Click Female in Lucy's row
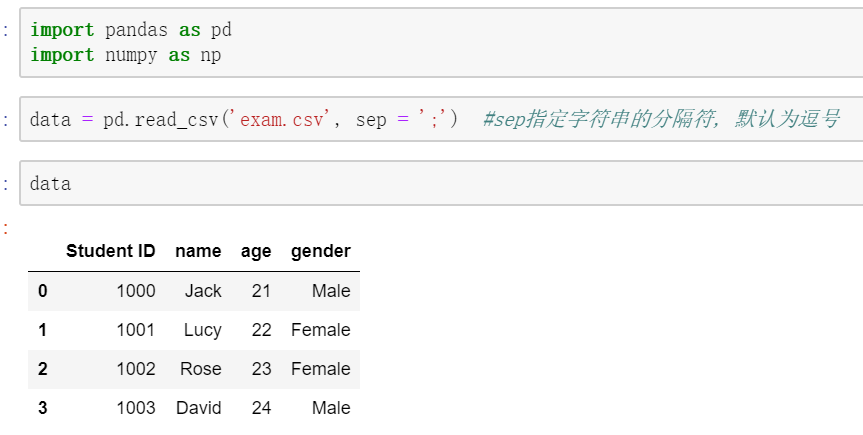 321,330
